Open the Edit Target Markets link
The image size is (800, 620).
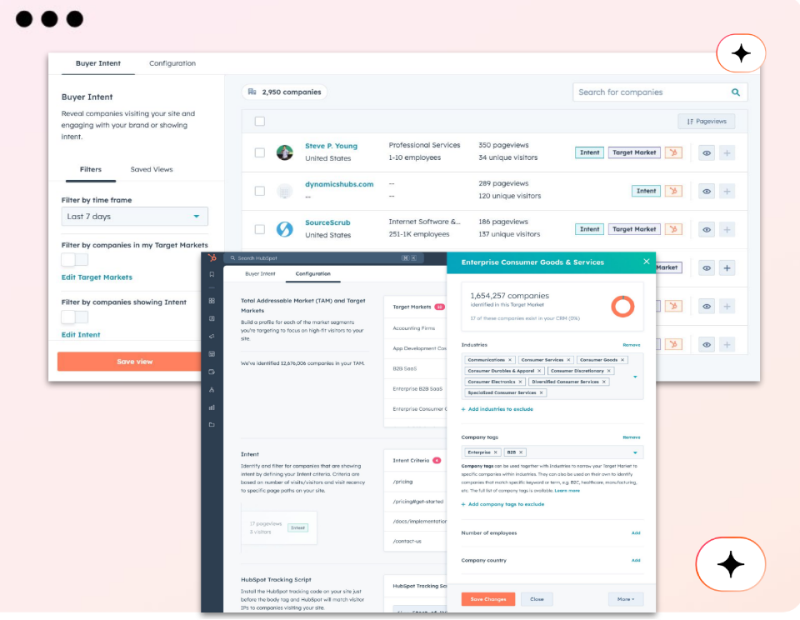pos(97,277)
